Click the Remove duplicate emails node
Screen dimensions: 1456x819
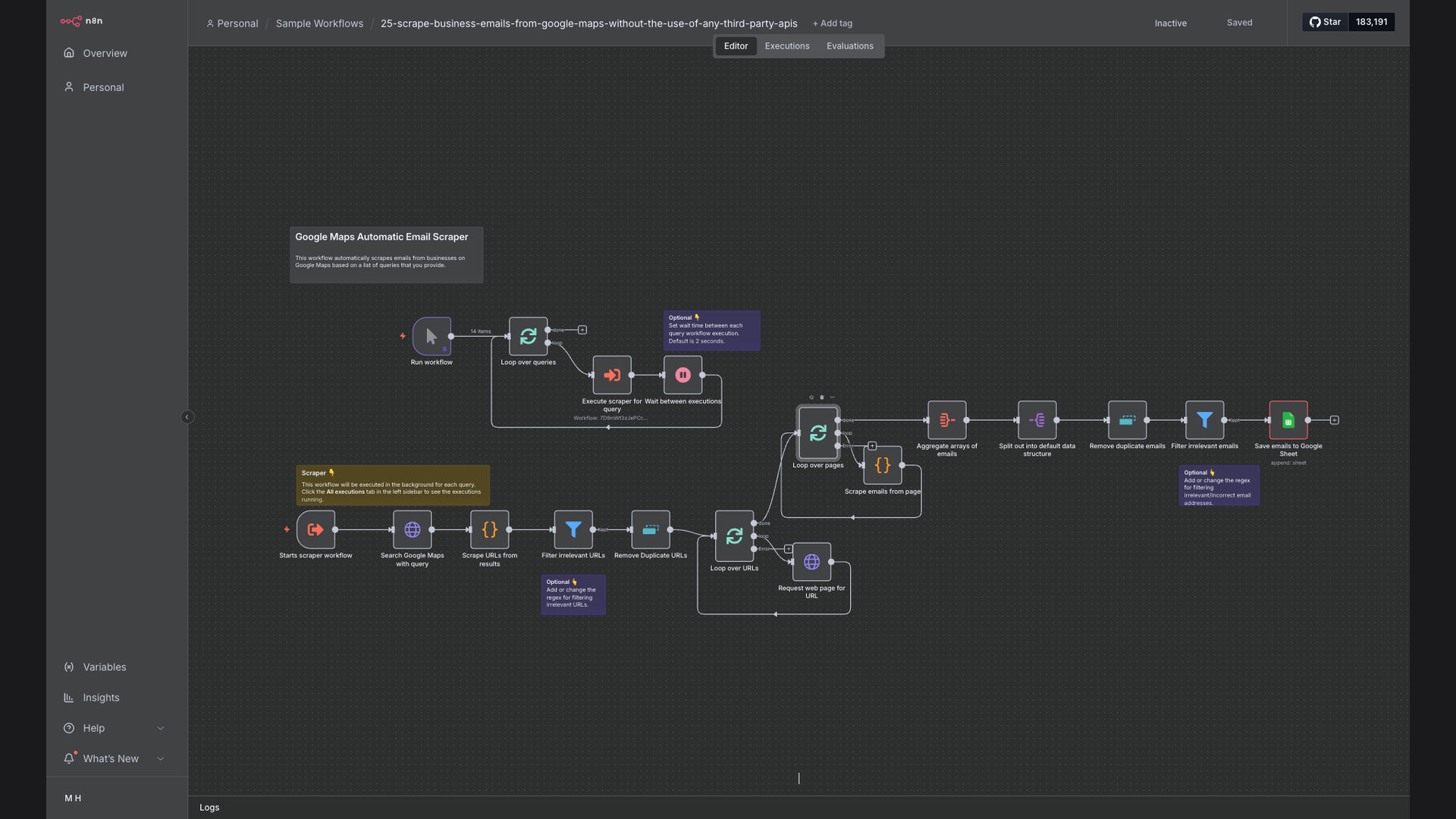click(x=1128, y=419)
